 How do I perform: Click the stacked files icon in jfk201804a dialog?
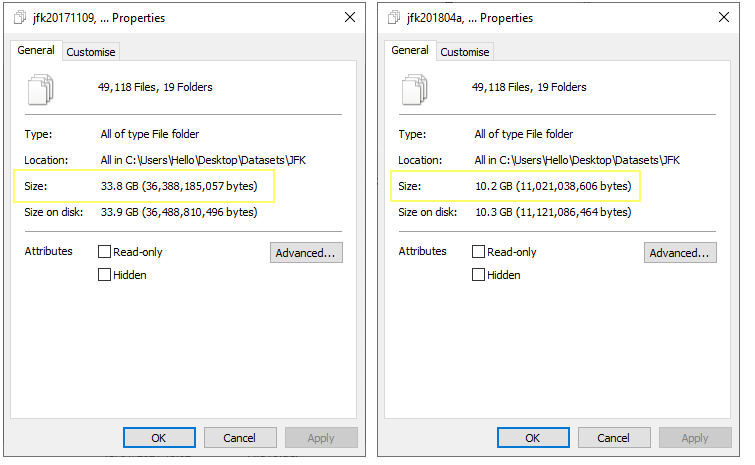point(416,89)
